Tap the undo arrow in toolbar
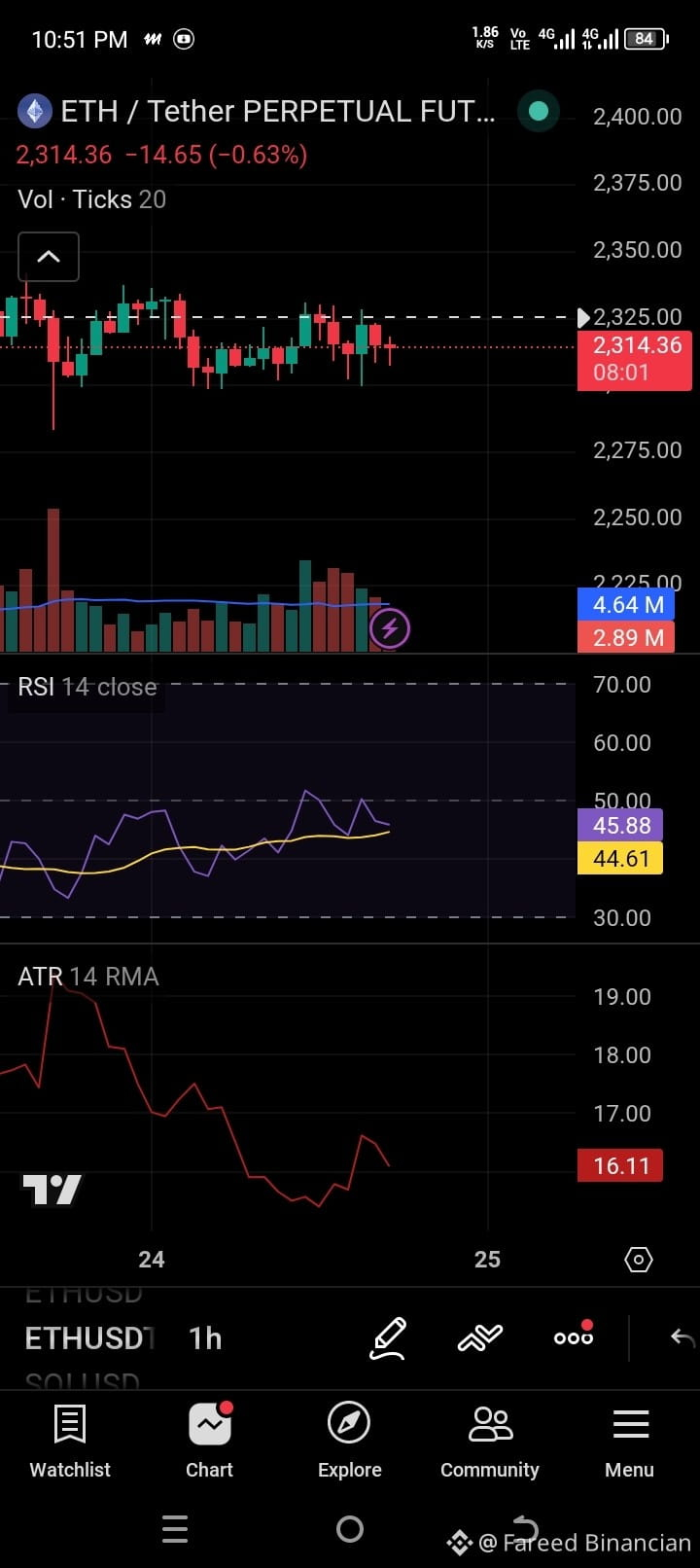 point(682,1338)
